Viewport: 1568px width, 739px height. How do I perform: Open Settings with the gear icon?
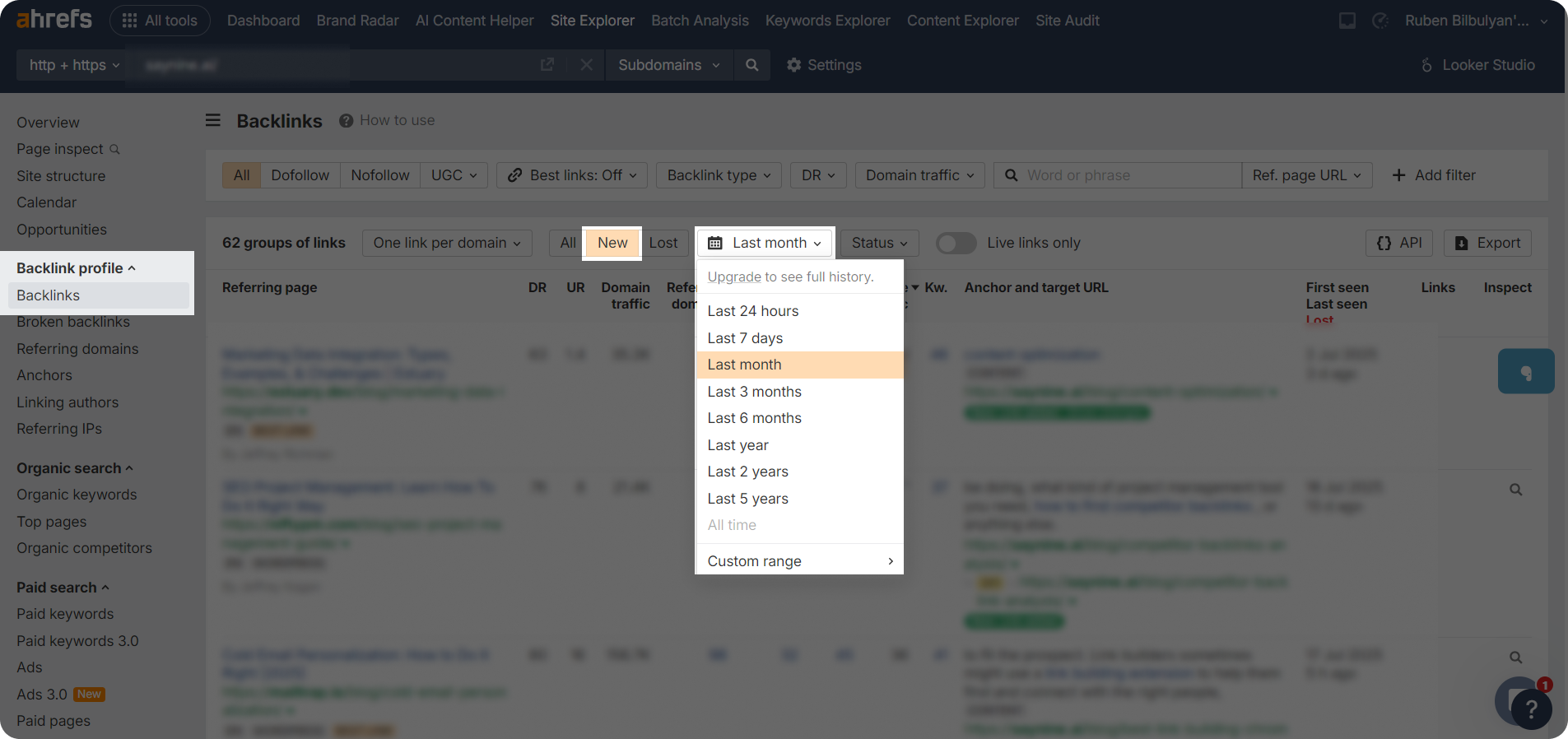click(824, 64)
